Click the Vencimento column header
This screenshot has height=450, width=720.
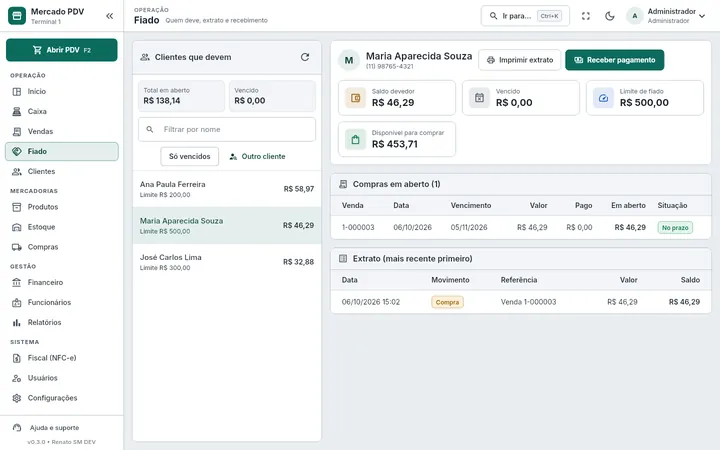[x=471, y=205]
